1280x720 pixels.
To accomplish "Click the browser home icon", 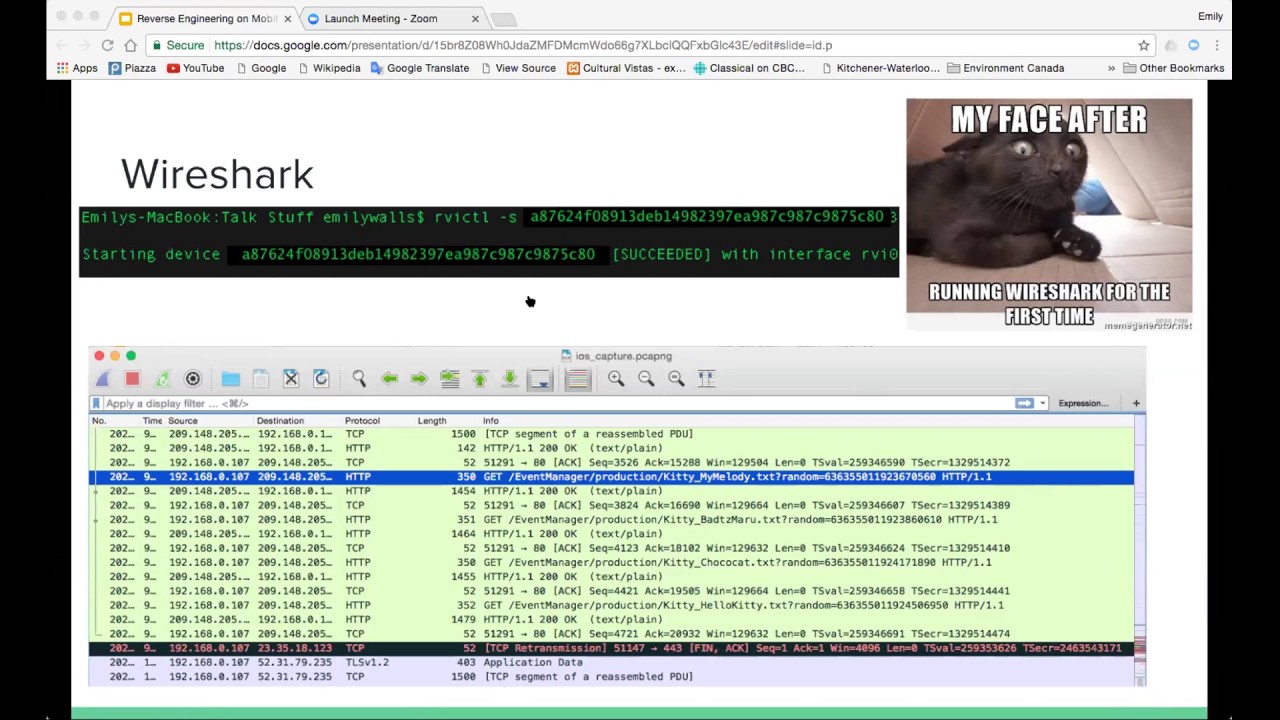I will (130, 45).
